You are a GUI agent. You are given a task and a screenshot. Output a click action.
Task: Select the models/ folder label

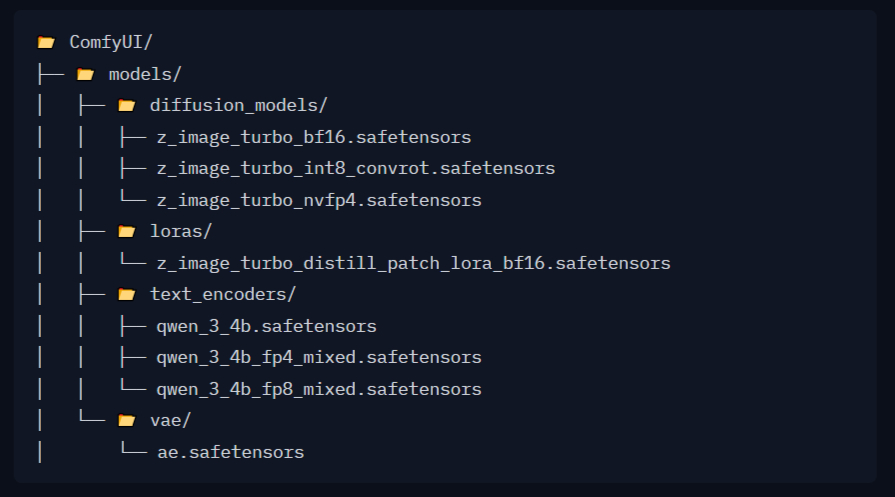point(145,74)
